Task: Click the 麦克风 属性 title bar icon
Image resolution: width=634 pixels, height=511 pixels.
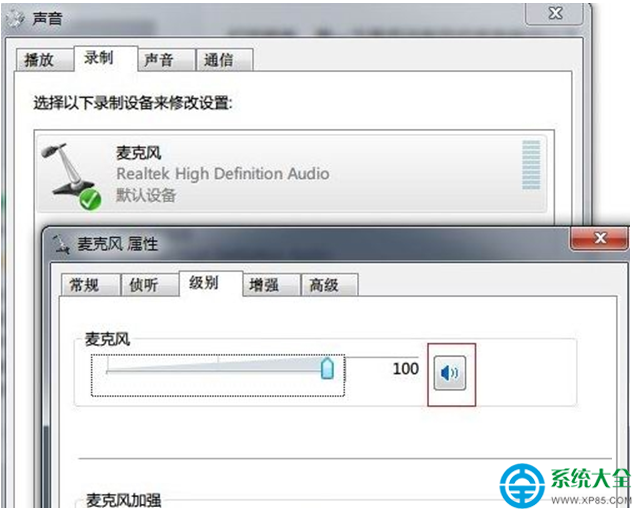Action: click(x=61, y=245)
